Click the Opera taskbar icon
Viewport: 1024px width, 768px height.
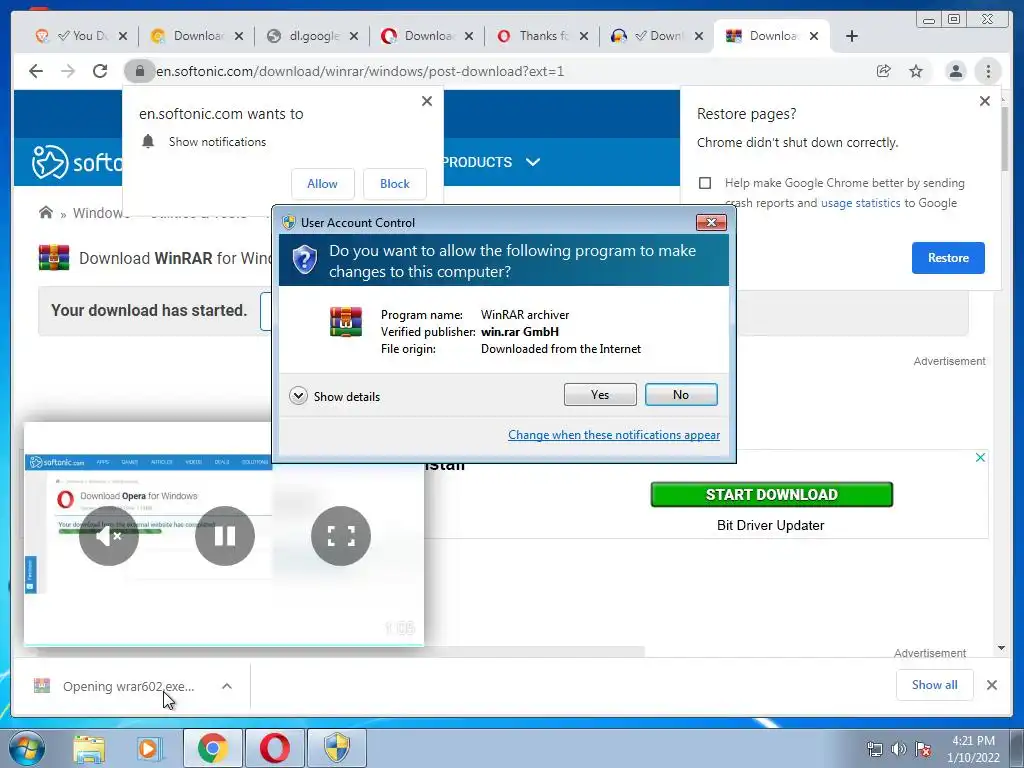point(275,748)
